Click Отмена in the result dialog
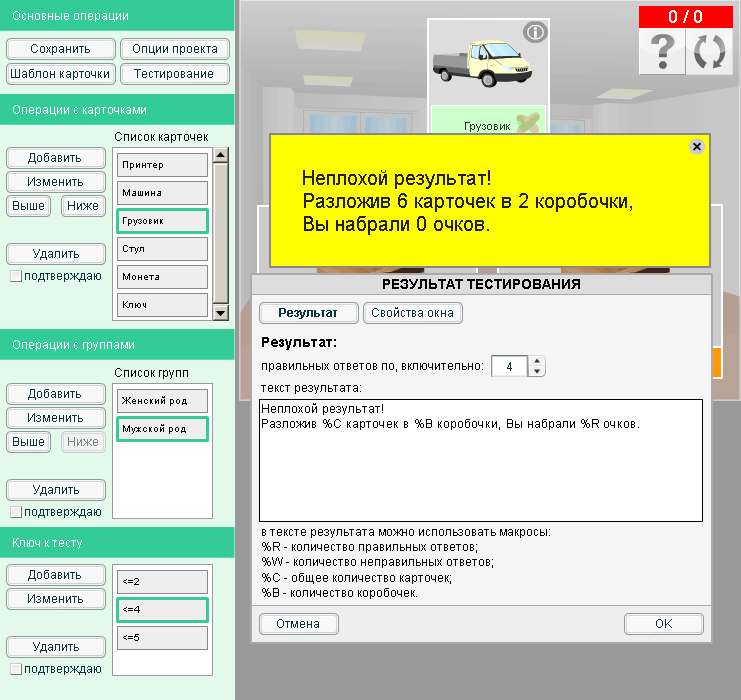Image resolution: width=741 pixels, height=700 pixels. point(299,624)
